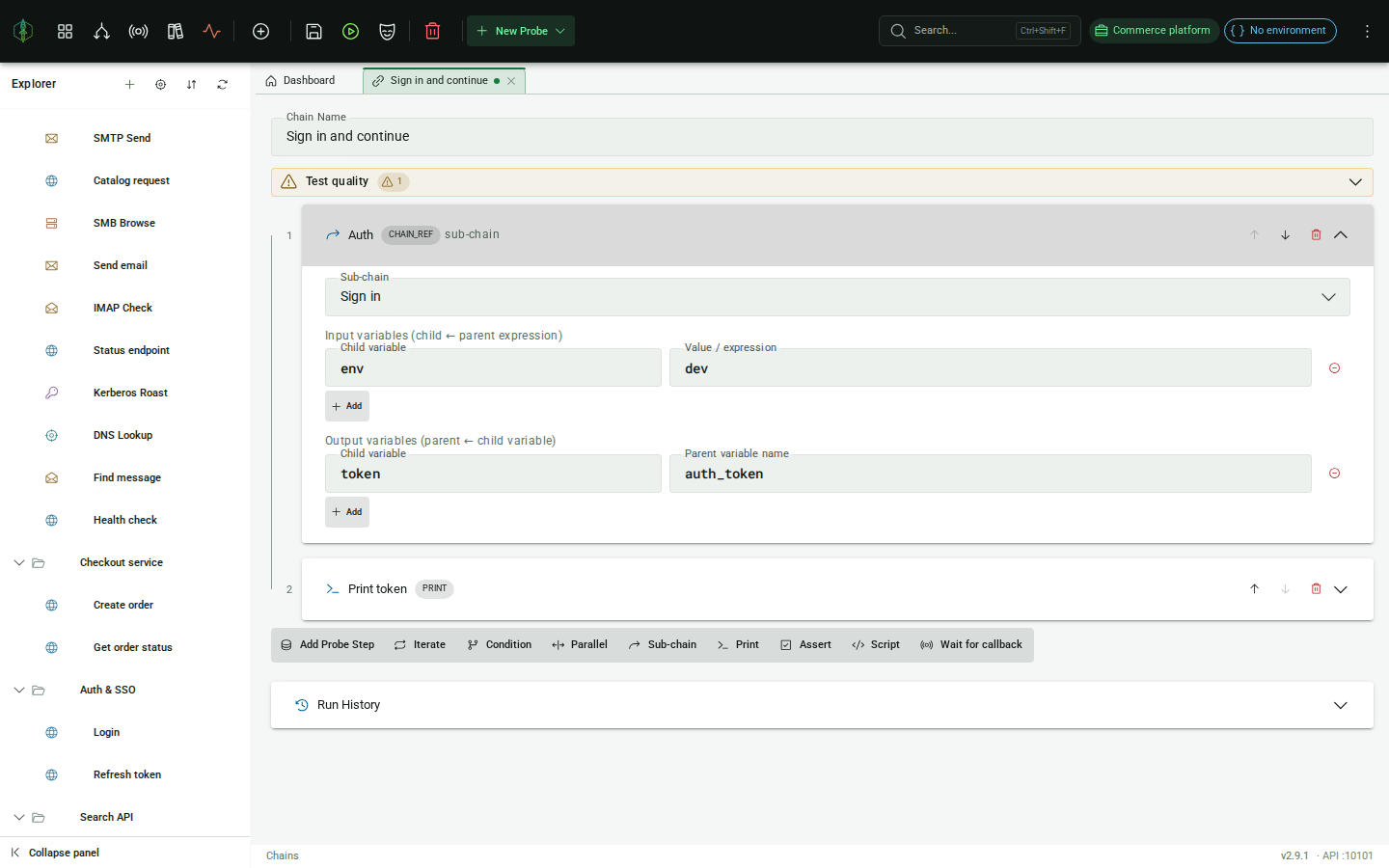The width and height of the screenshot is (1389, 868).
Task: Delete the Print token step
Action: point(1316,589)
